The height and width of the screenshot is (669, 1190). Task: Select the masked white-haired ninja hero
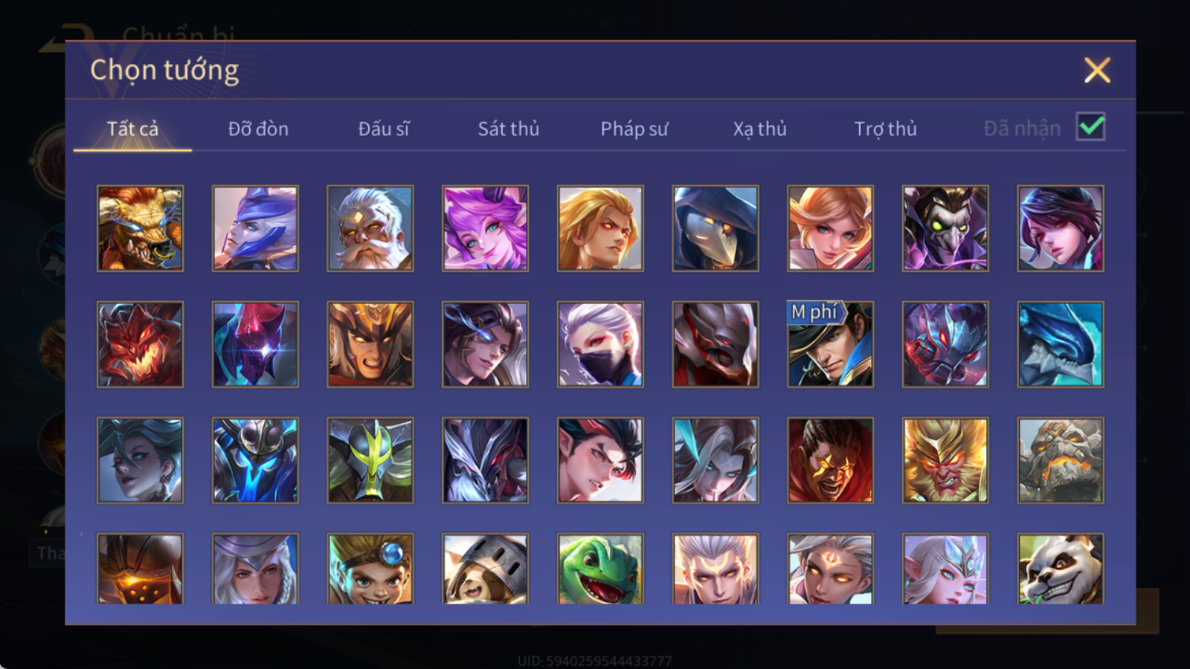(x=600, y=344)
